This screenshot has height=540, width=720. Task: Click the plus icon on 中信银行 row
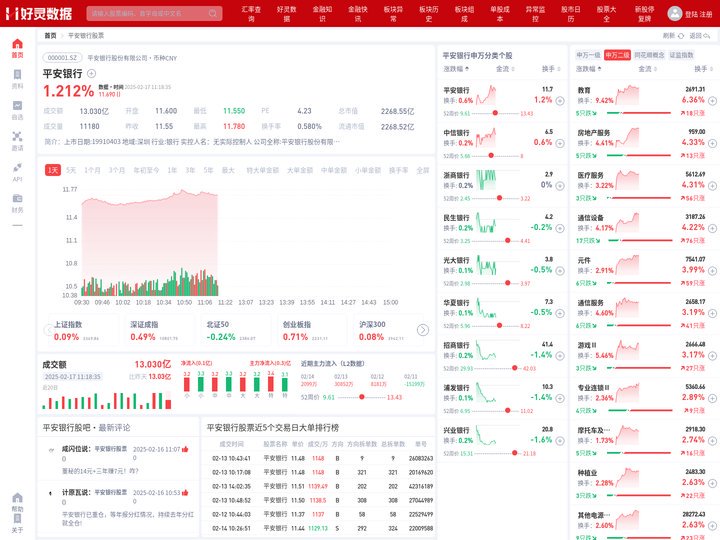[560, 143]
